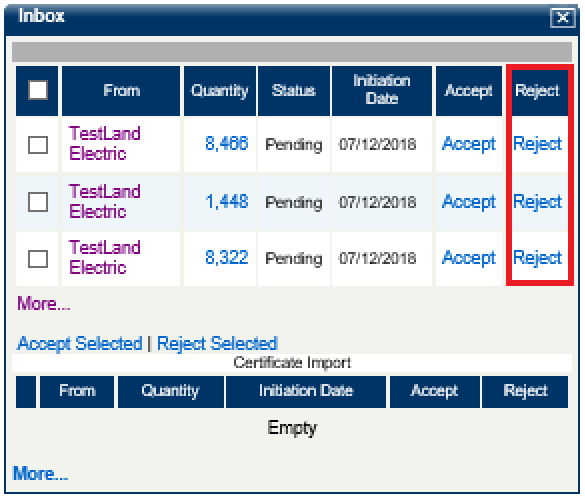The height and width of the screenshot is (500, 585).
Task: Accept the 8,466 quantity transfer
Action: 469,144
